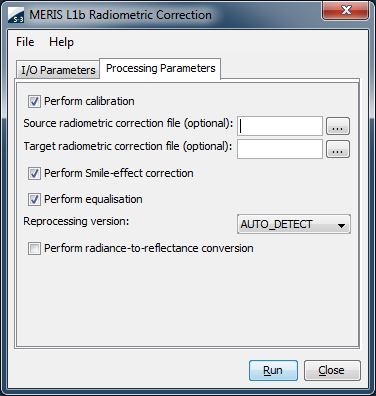Disable Perform Smile-effect correction
The height and width of the screenshot is (396, 376).
34,173
